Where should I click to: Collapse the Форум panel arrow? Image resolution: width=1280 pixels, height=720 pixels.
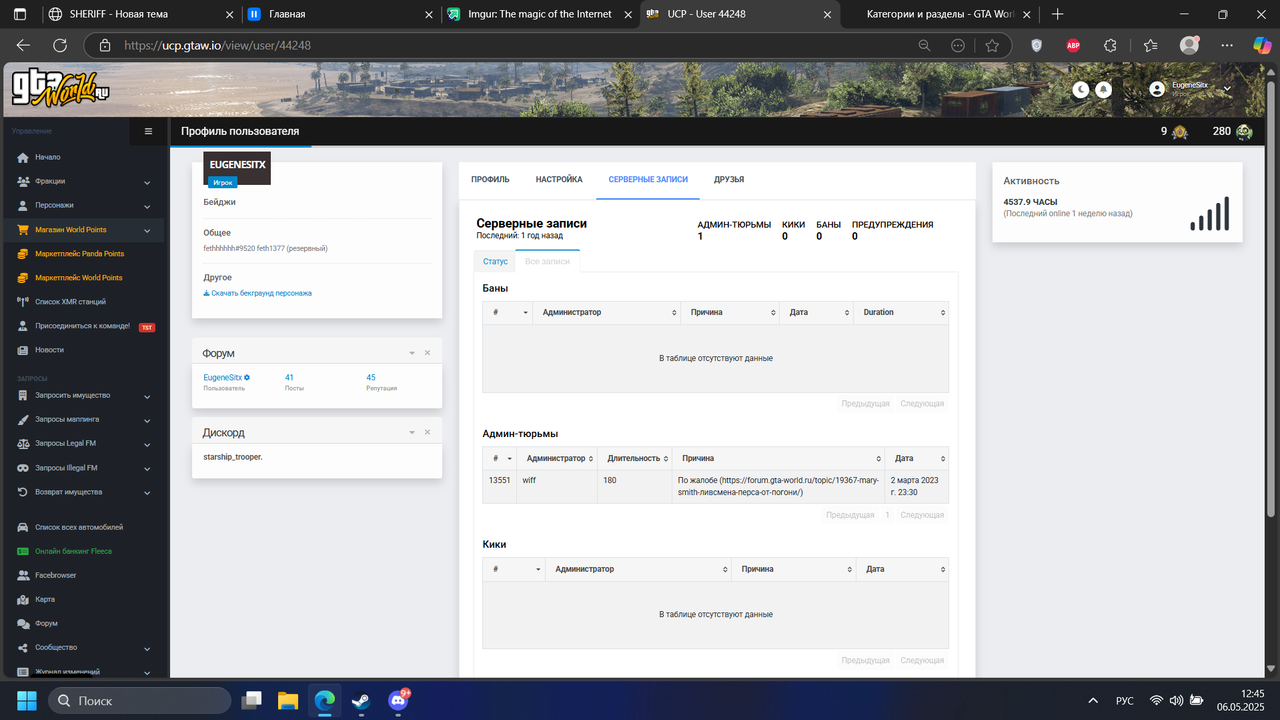(411, 353)
